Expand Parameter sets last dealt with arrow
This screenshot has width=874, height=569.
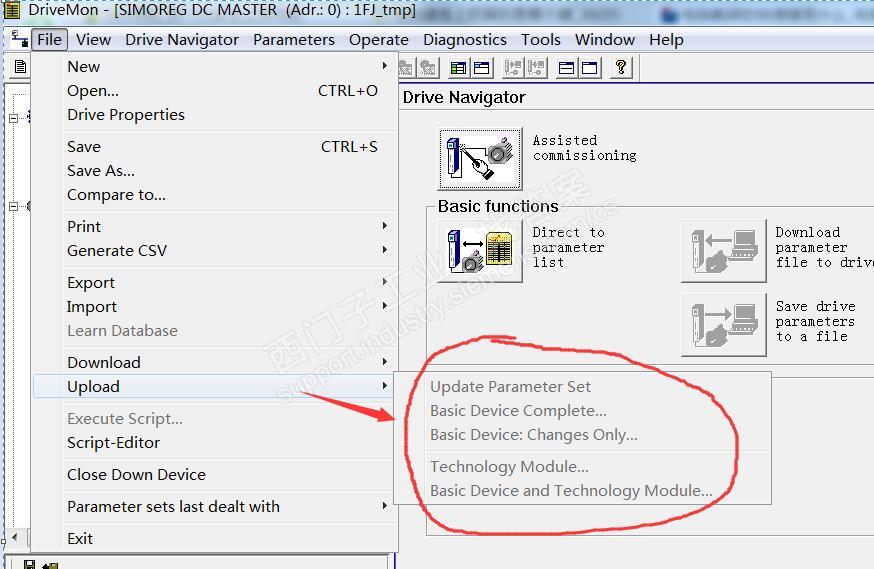[385, 506]
